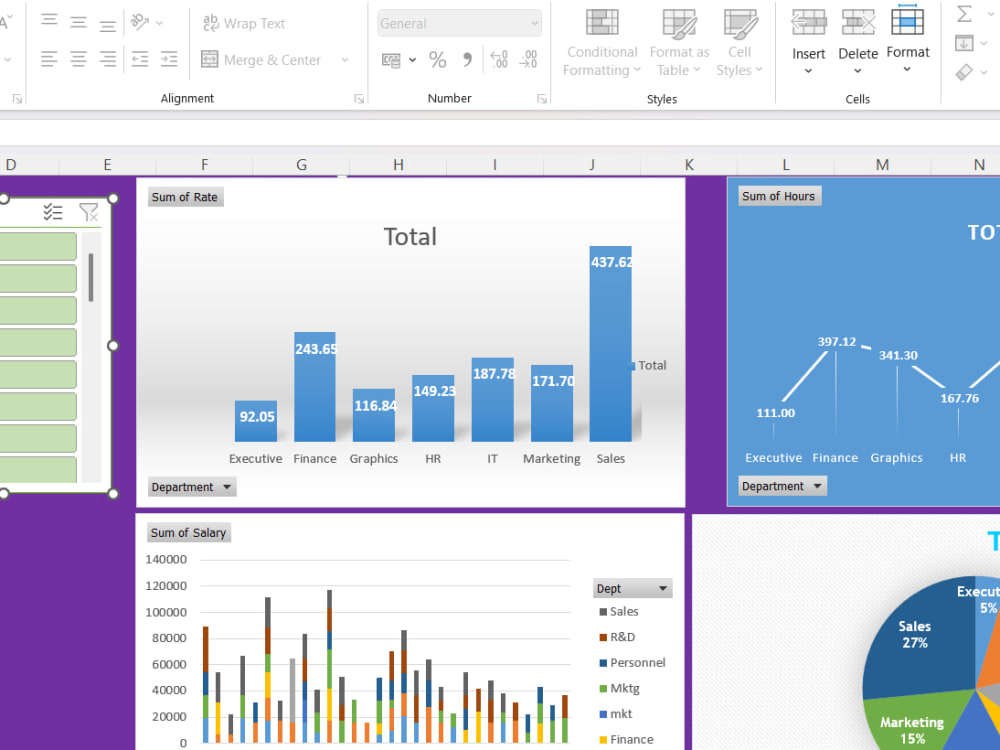Viewport: 1000px width, 750px height.
Task: Apply Percent Style formatting
Action: (x=438, y=60)
